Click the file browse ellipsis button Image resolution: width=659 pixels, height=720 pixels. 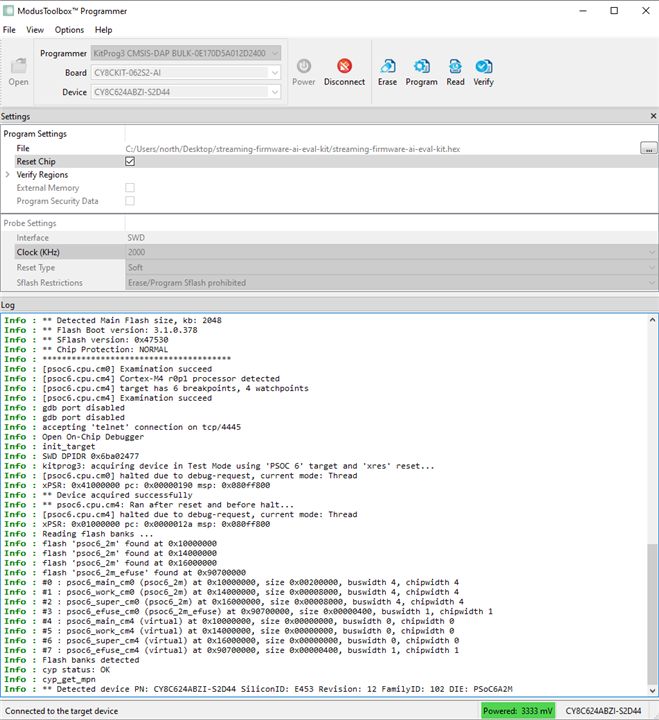pyautogui.click(x=648, y=148)
